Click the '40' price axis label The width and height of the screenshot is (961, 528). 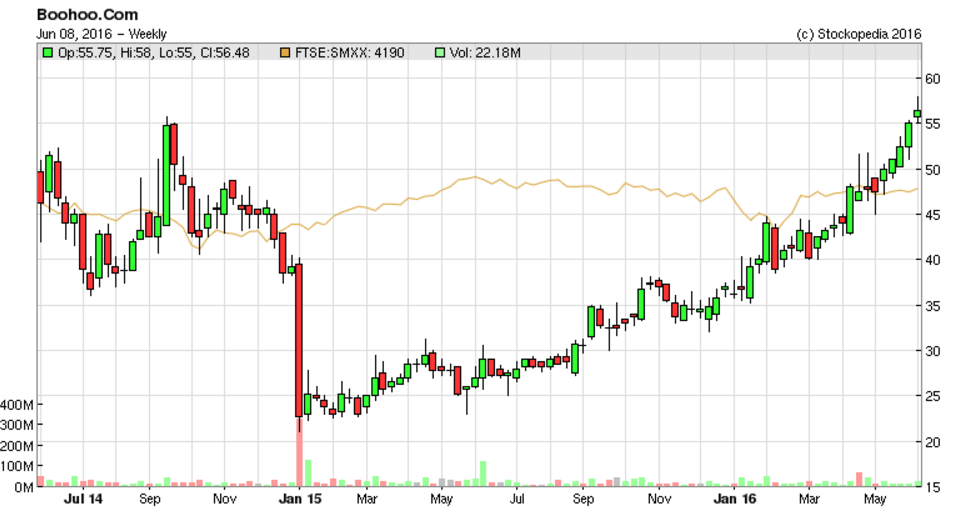(x=932, y=260)
